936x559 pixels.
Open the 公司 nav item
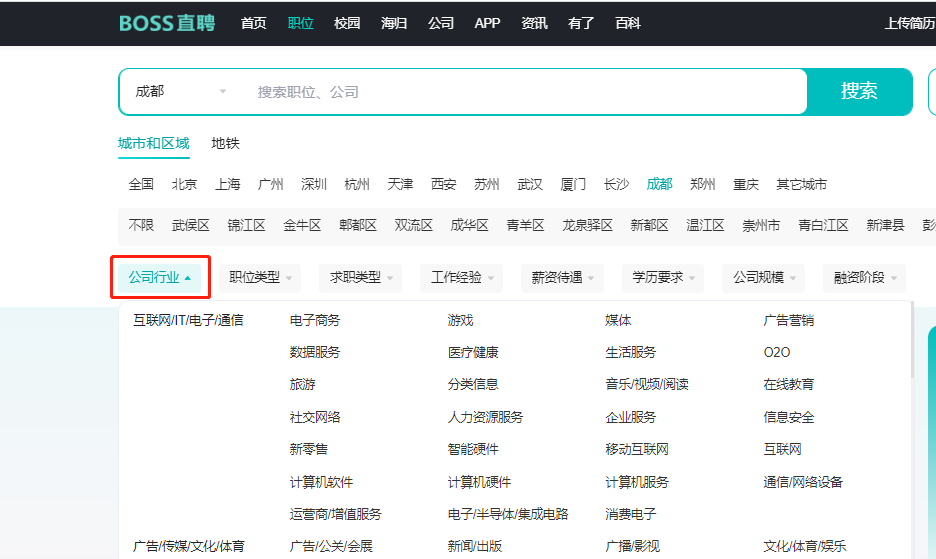pyautogui.click(x=441, y=23)
